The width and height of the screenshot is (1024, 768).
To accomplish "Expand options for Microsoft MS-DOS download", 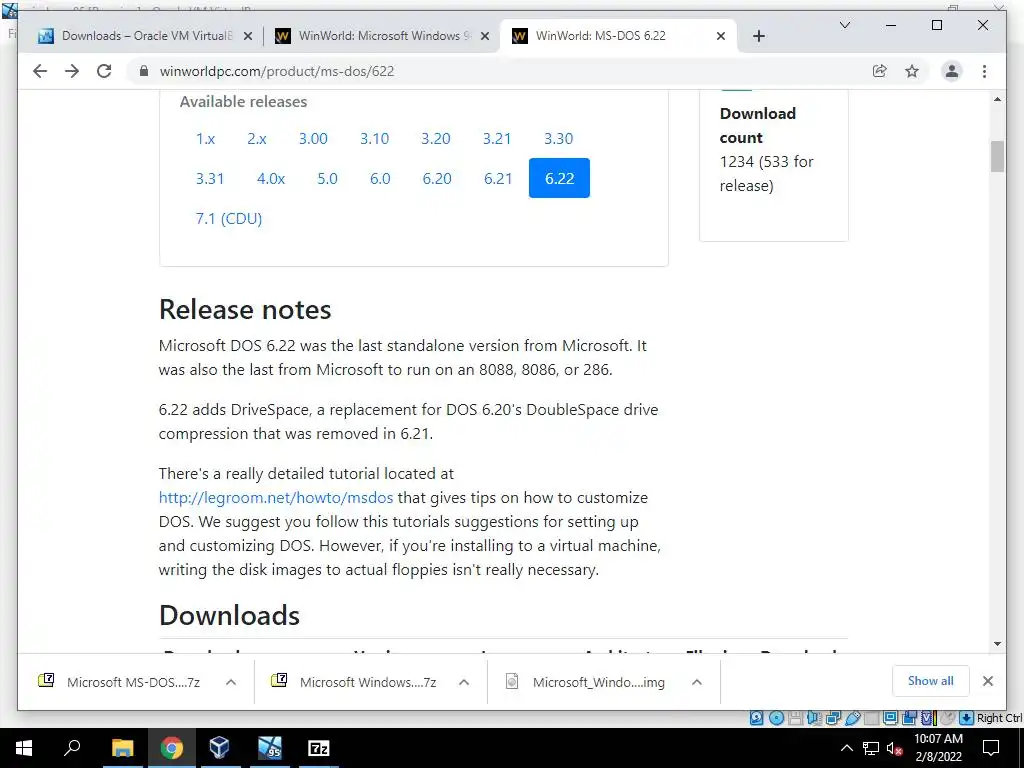I will [x=231, y=682].
